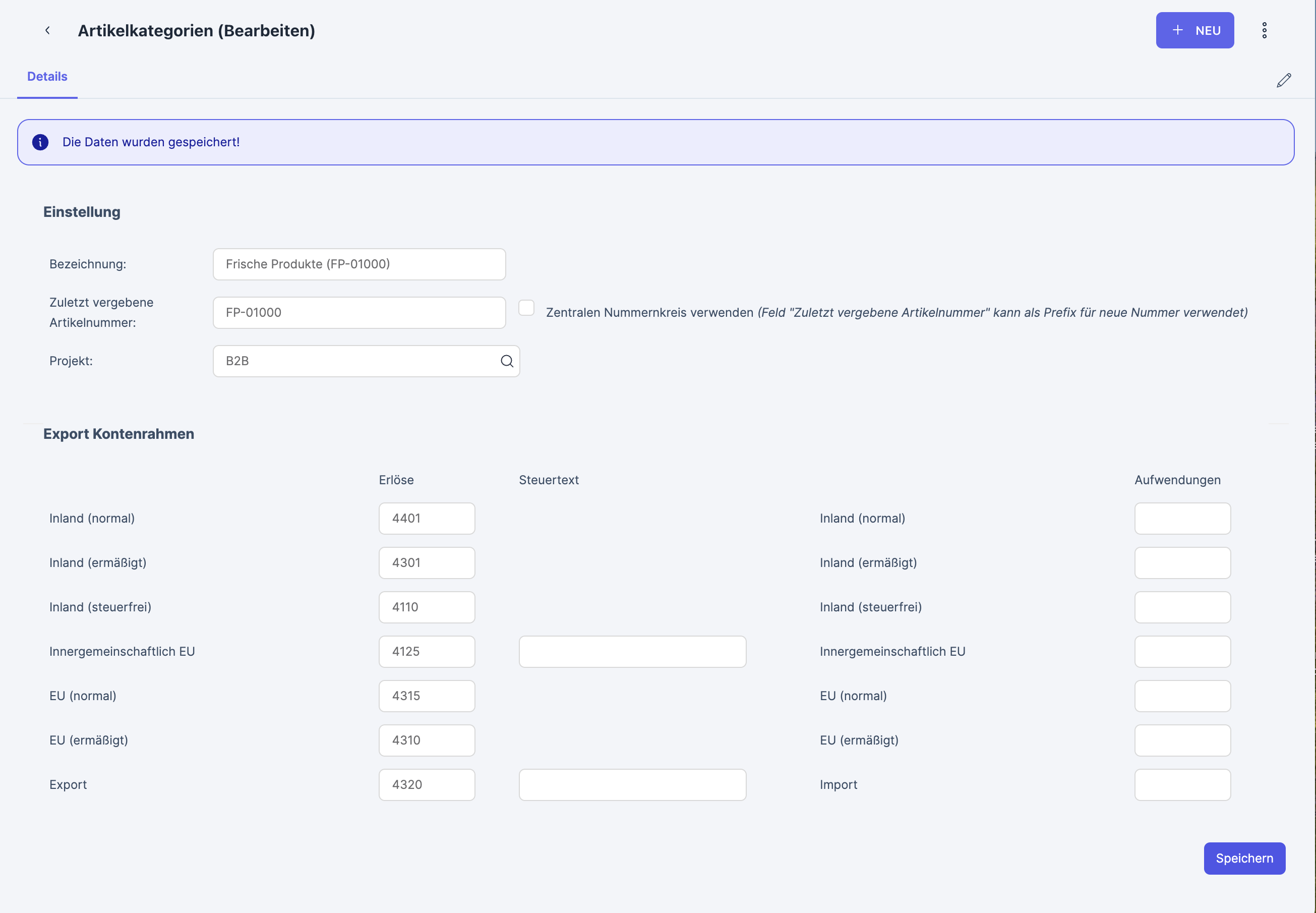Image resolution: width=1316 pixels, height=913 pixels.
Task: Click the search icon in Projekt field
Action: tap(507, 361)
